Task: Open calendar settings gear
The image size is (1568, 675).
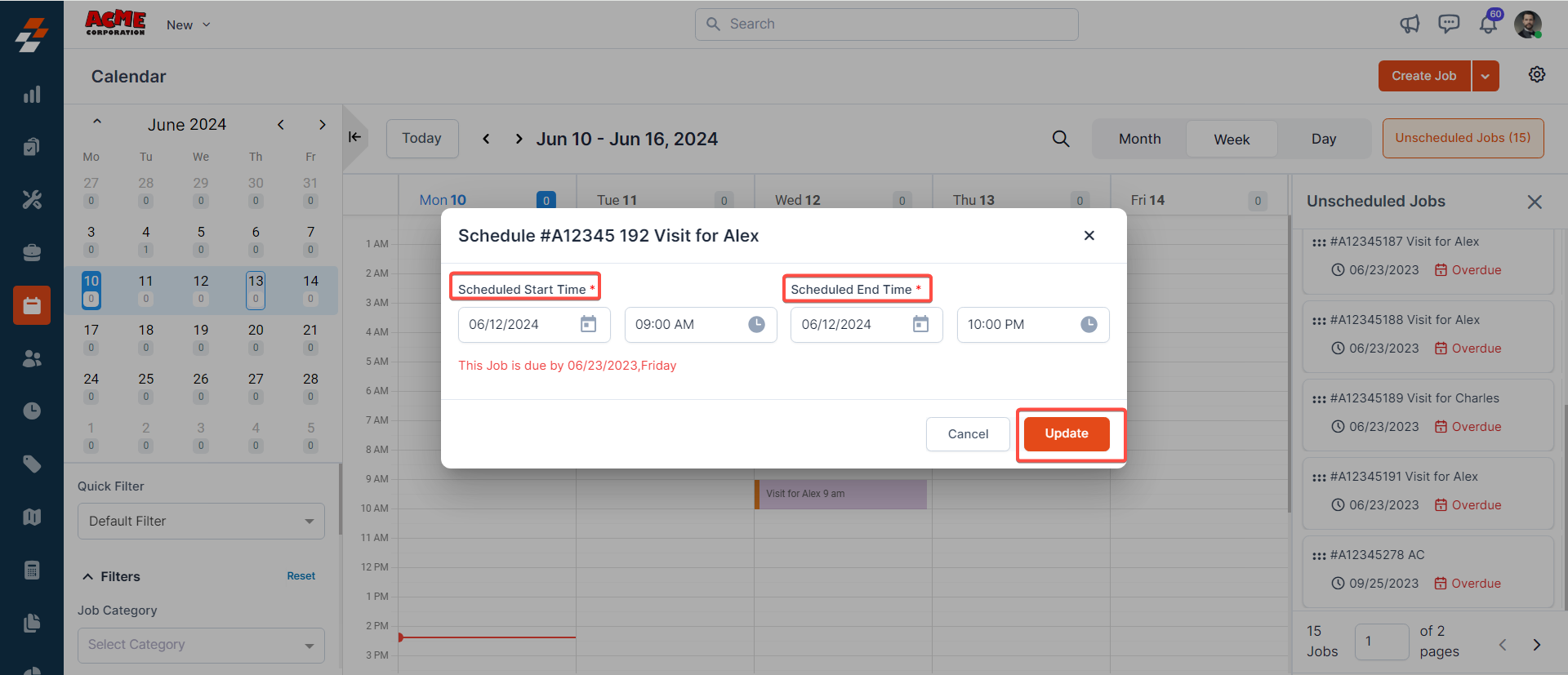Action: 1536,75
